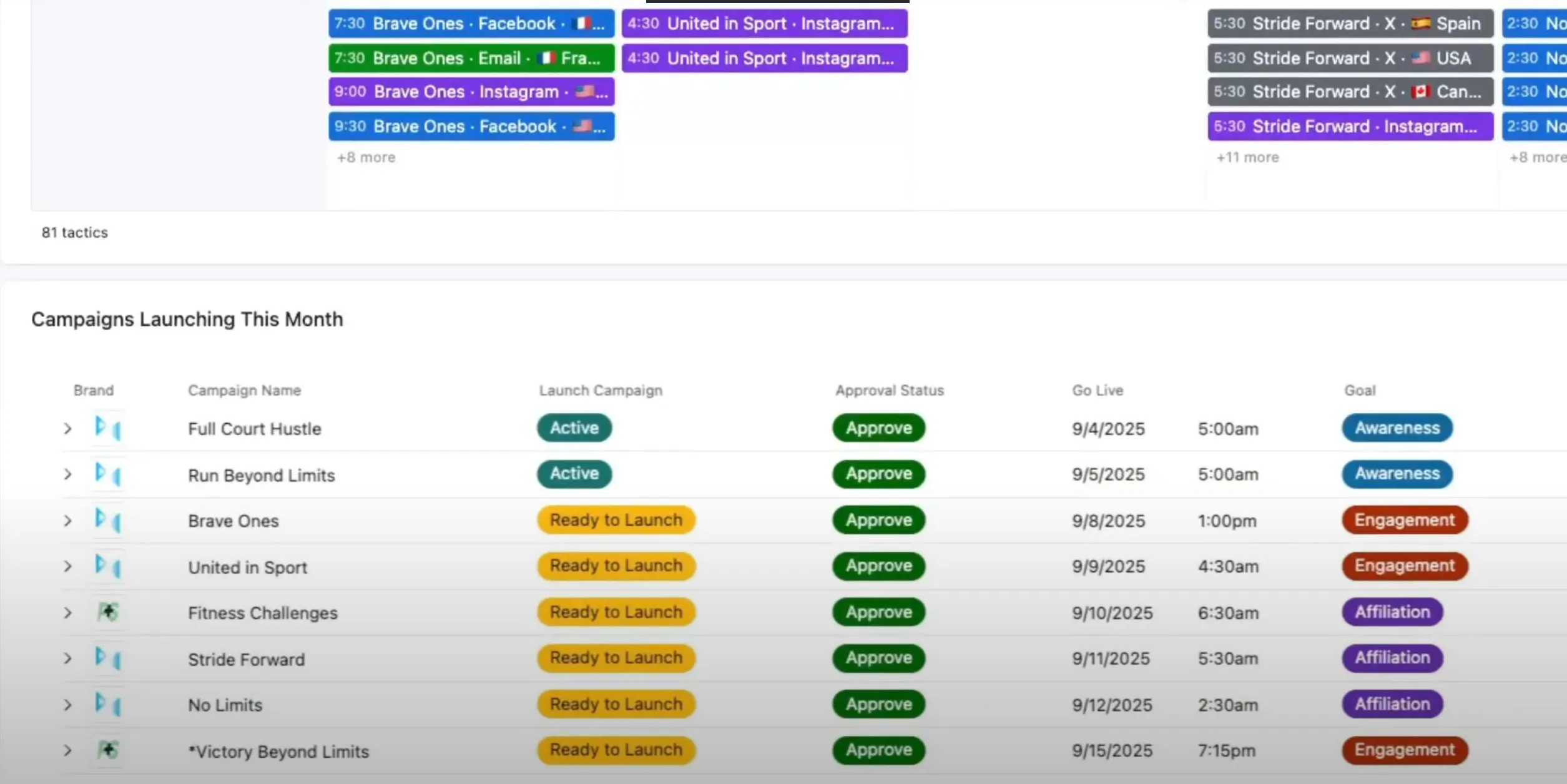The width and height of the screenshot is (1567, 784).
Task: Click Engagement goal for Brave Ones
Action: (x=1405, y=520)
